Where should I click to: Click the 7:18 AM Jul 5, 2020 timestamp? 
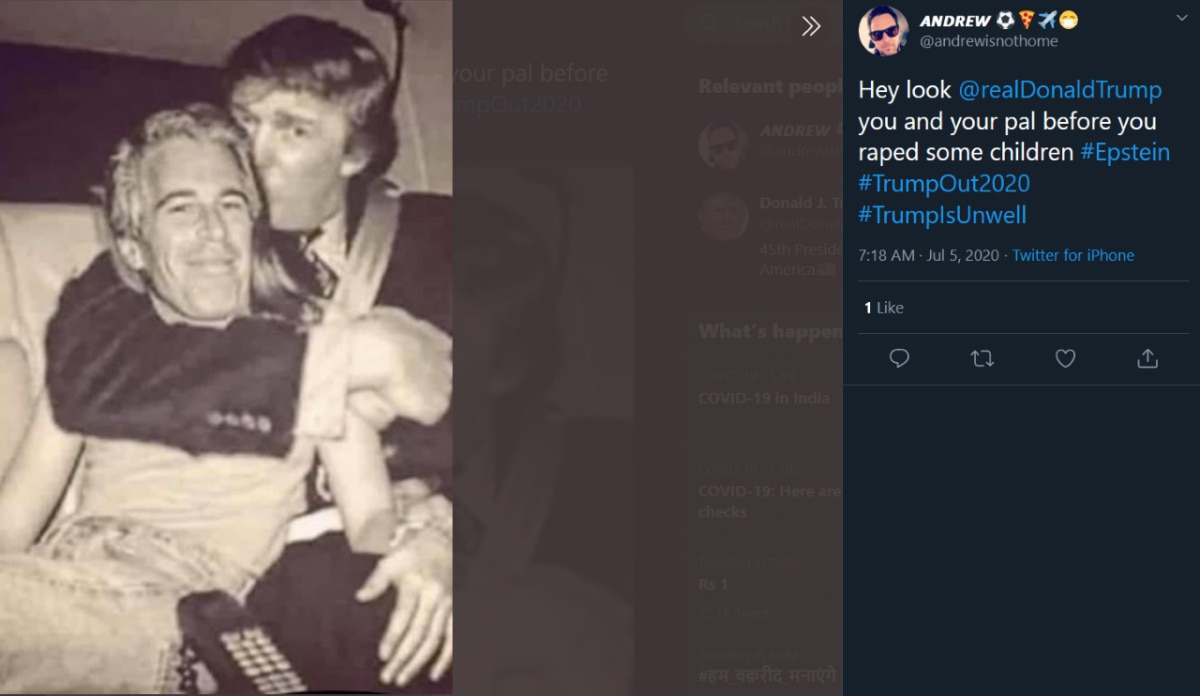pyautogui.click(x=930, y=255)
